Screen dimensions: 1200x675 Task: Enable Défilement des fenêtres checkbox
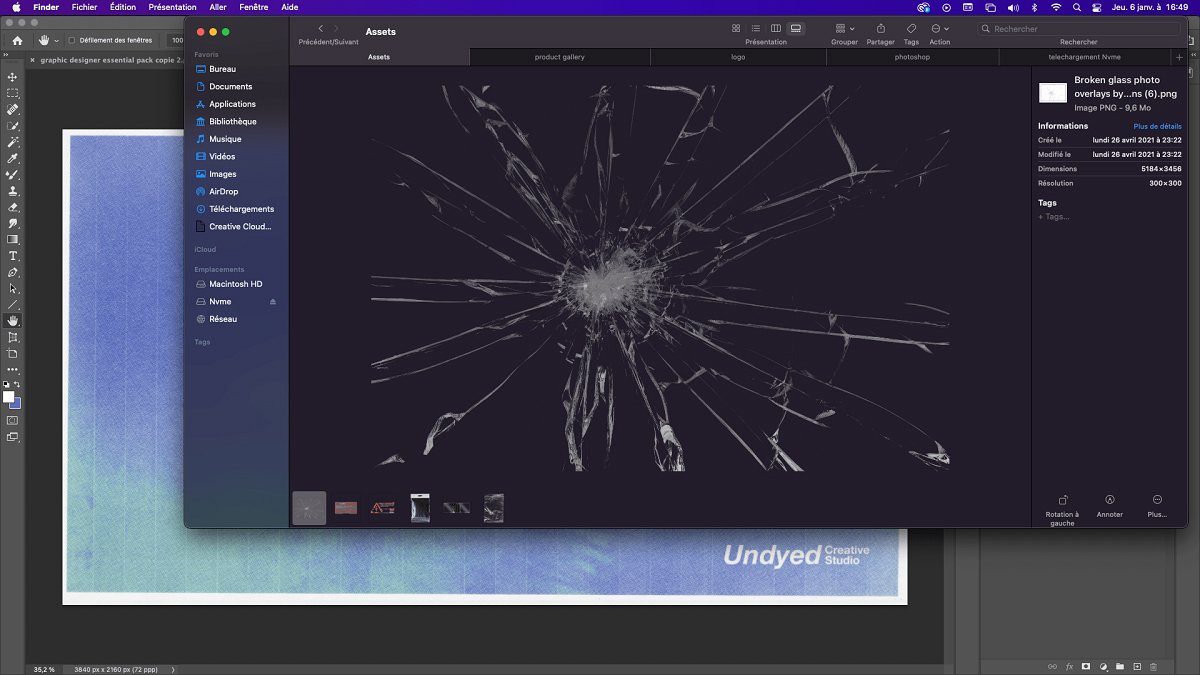pyautogui.click(x=71, y=40)
